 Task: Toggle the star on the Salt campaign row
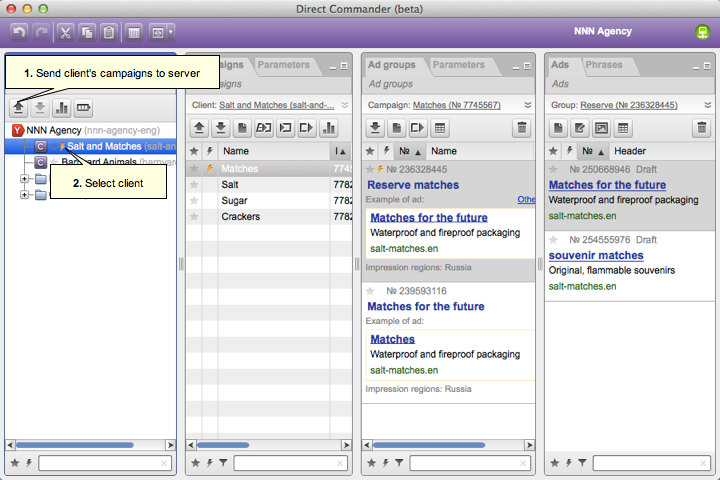pyautogui.click(x=194, y=185)
